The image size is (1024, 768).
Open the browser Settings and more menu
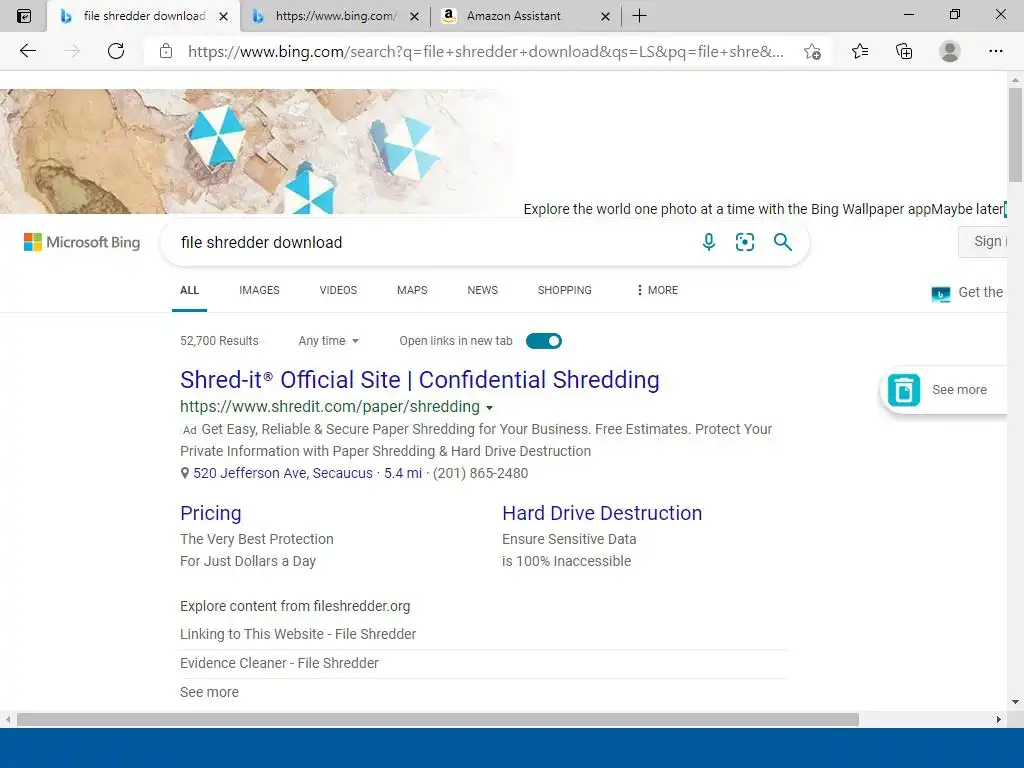(x=995, y=51)
